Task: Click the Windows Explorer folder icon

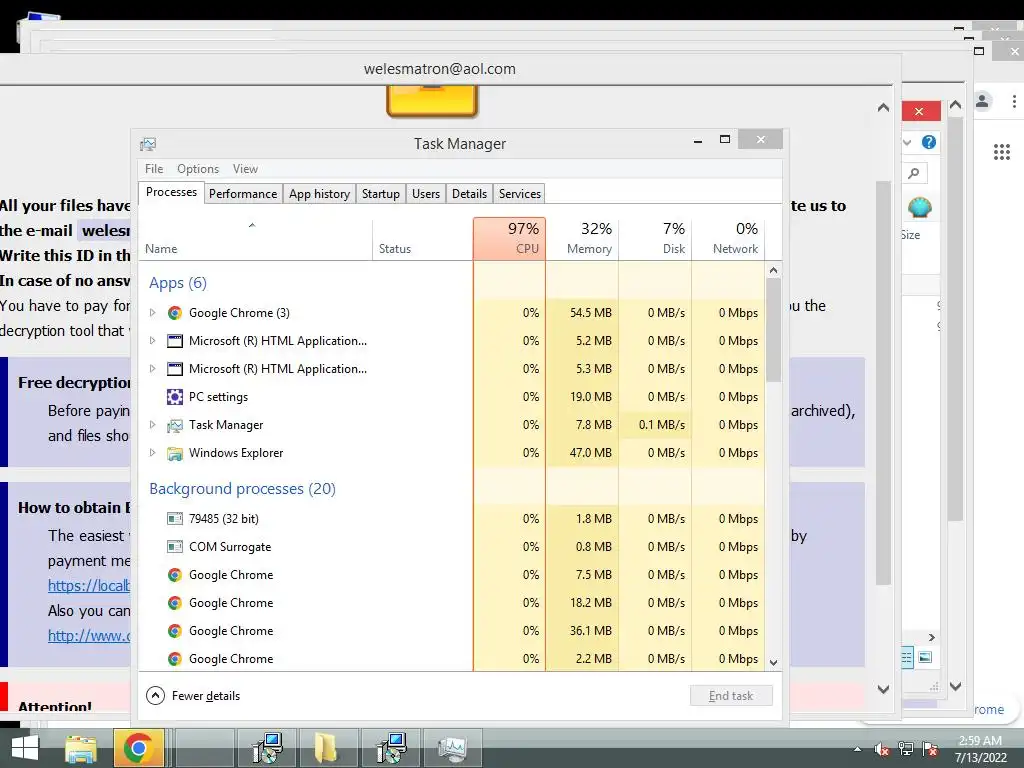Action: click(x=174, y=453)
